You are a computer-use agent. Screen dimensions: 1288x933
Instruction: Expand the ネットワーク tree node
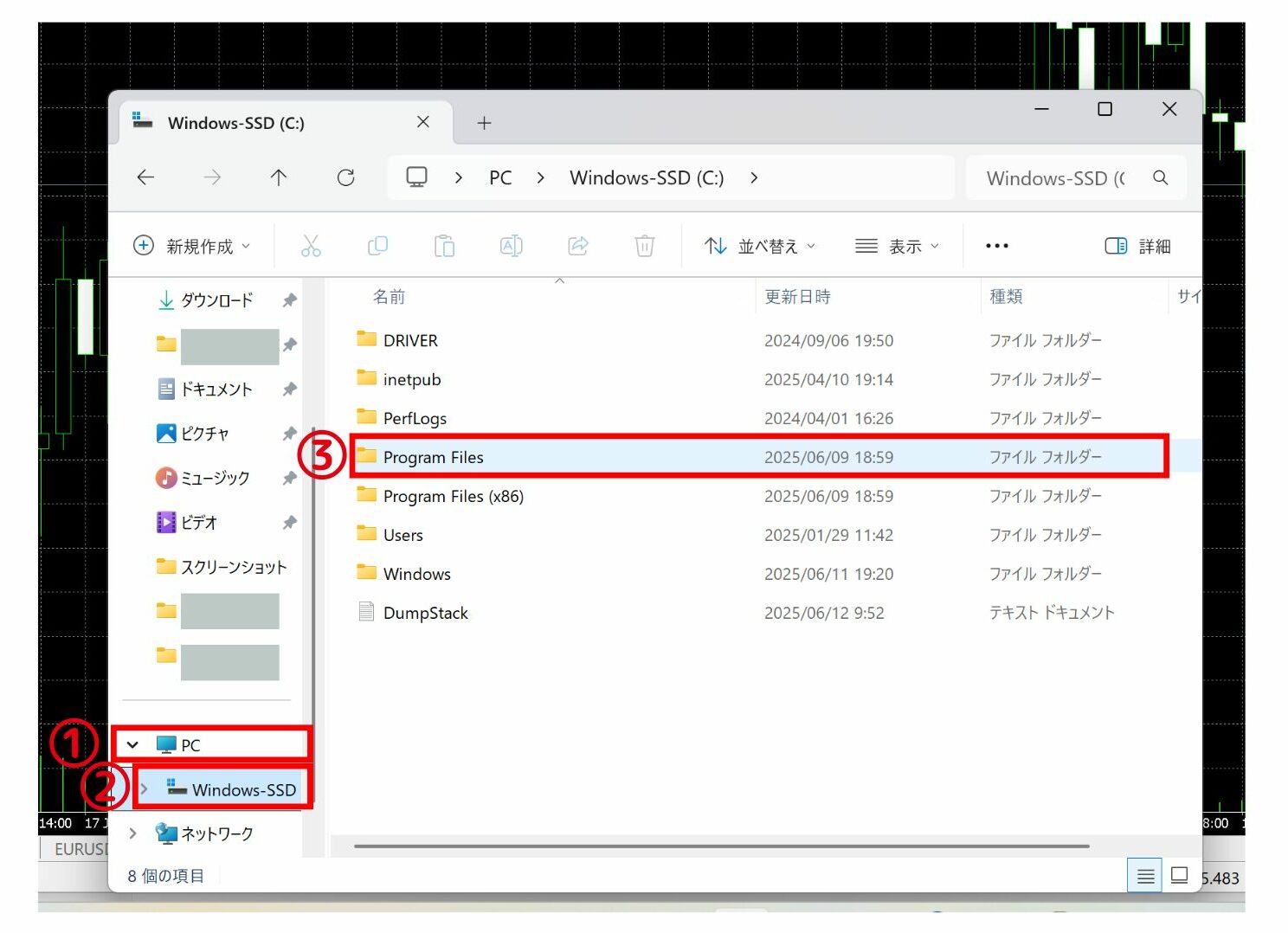click(x=132, y=833)
